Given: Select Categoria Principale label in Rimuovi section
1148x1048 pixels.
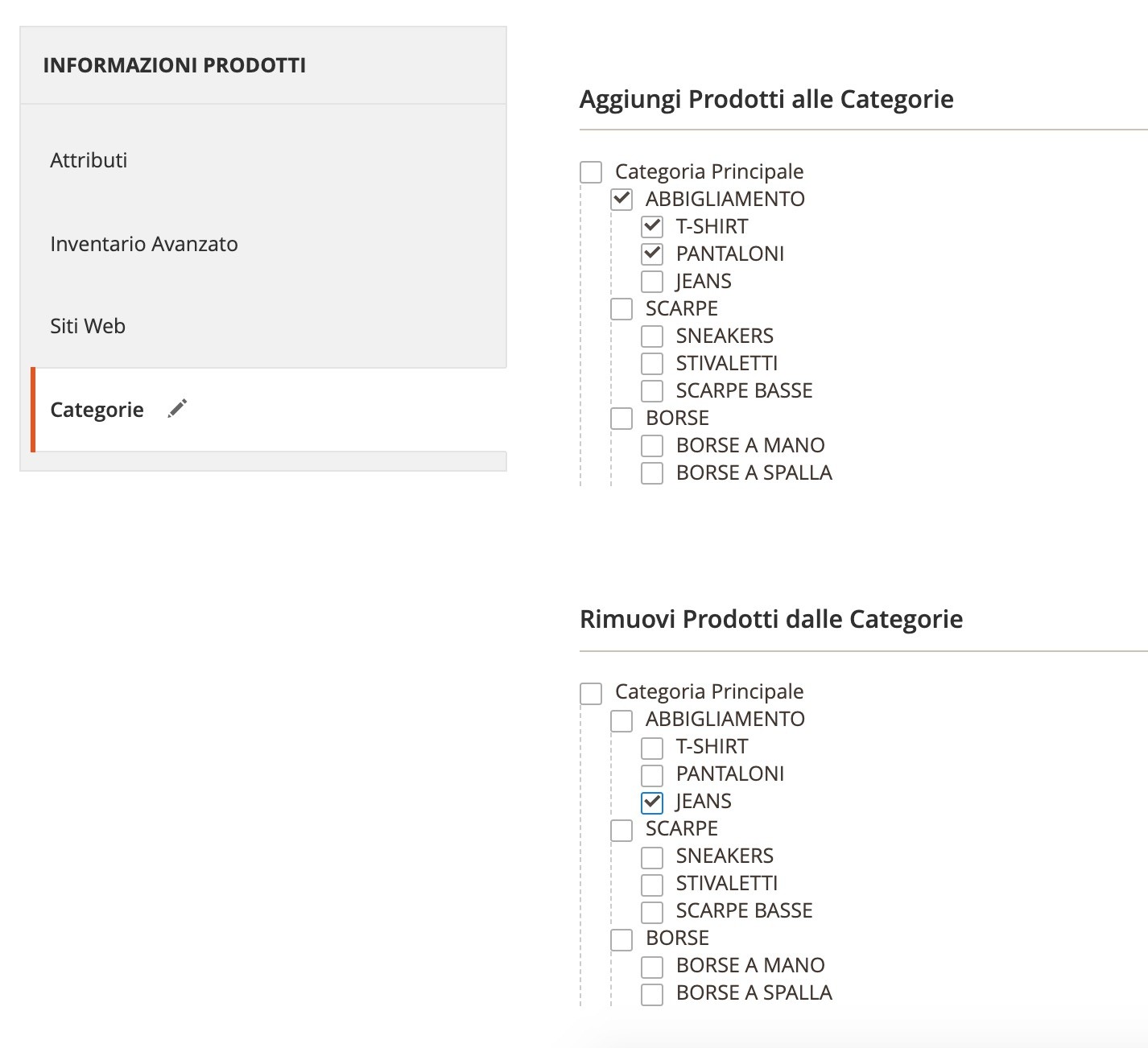Looking at the screenshot, I should (x=709, y=691).
